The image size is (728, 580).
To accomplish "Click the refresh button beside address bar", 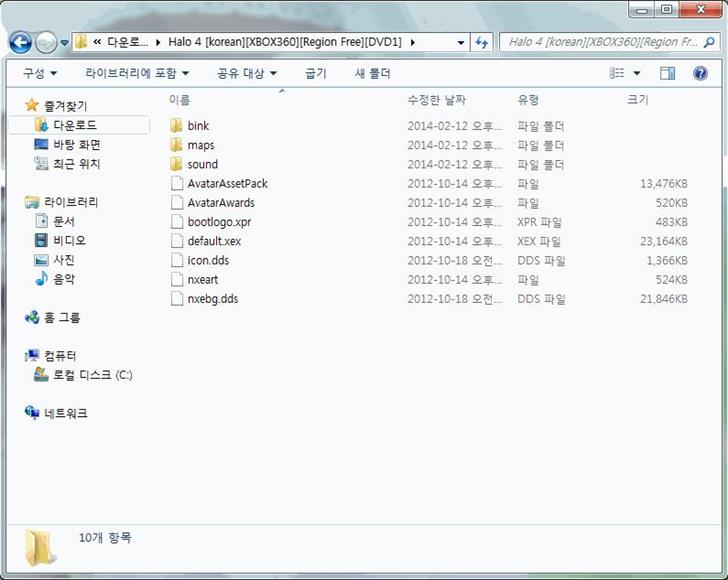I will (x=481, y=43).
